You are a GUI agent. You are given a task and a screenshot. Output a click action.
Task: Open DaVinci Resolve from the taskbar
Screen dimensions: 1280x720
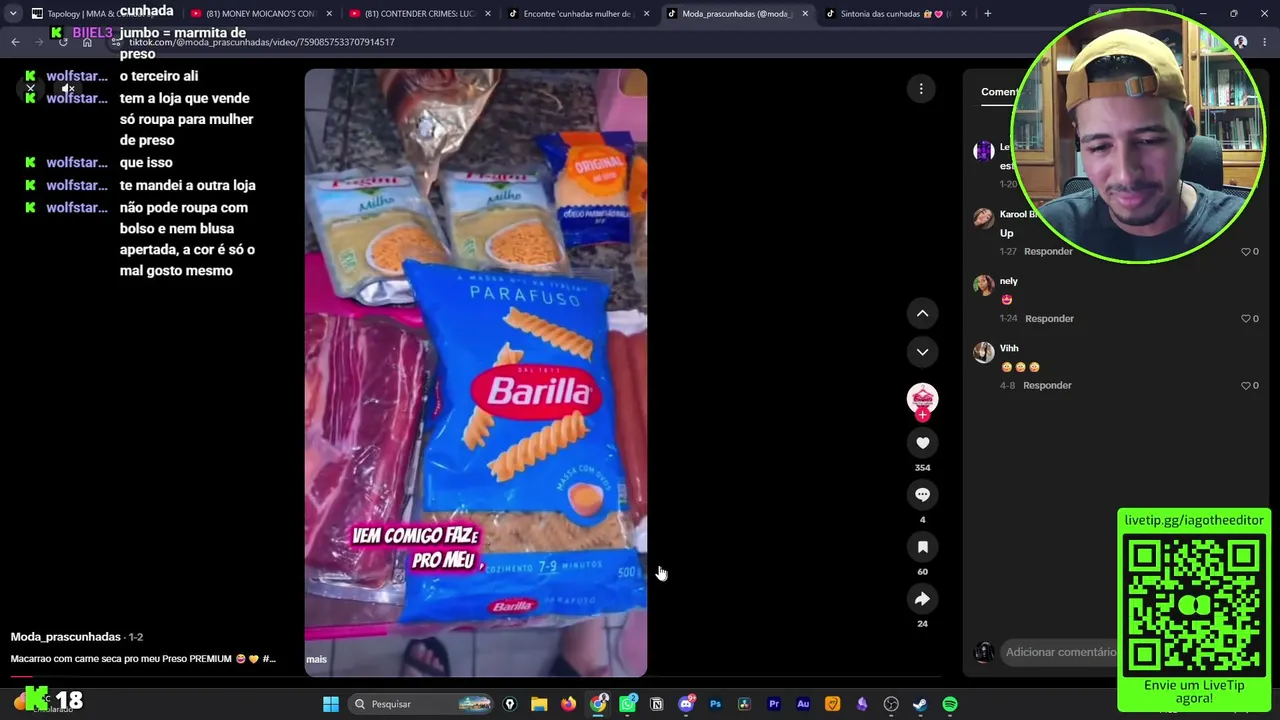pyautogui.click(x=744, y=704)
